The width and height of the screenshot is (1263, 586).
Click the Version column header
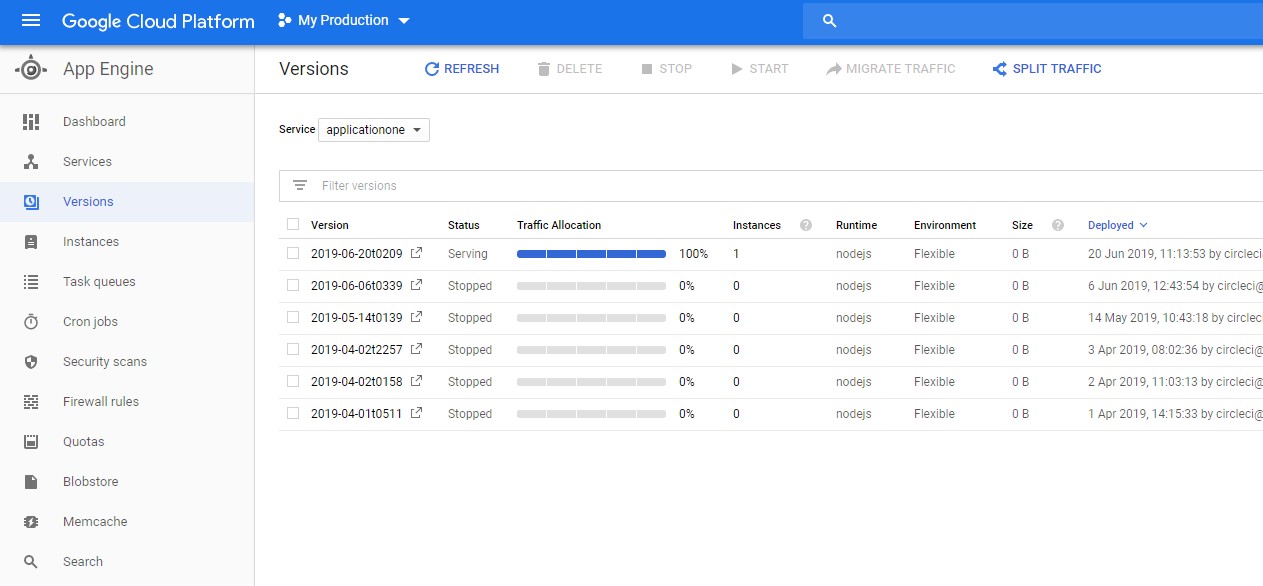pos(330,225)
